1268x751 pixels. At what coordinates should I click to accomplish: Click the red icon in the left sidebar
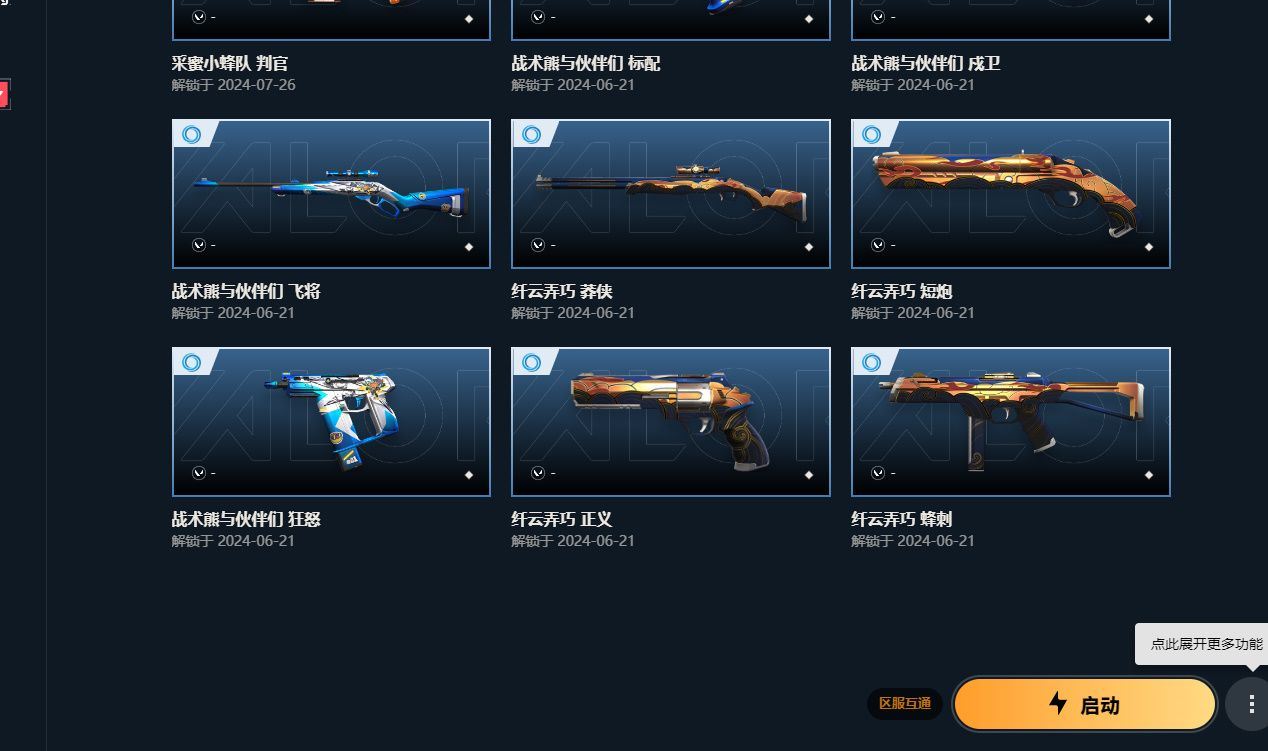(x=4, y=96)
